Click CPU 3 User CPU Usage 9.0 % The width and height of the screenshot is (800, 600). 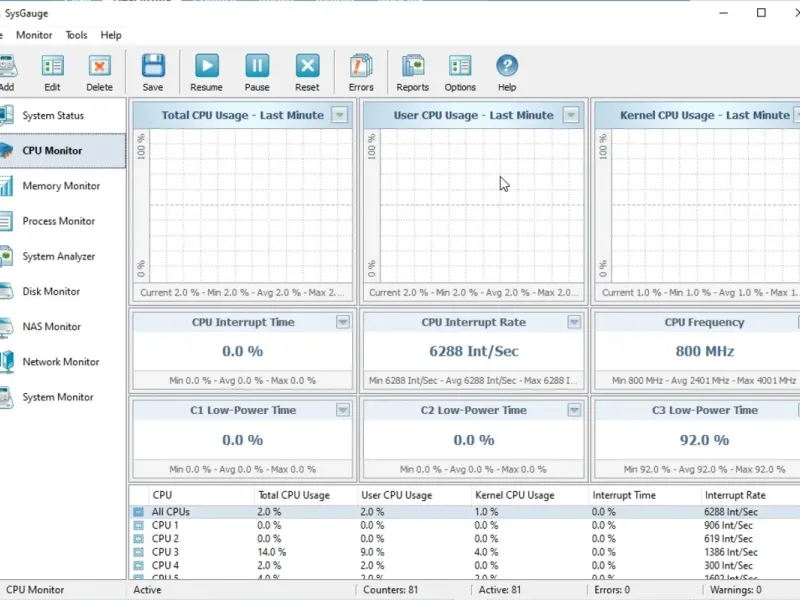[372, 552]
